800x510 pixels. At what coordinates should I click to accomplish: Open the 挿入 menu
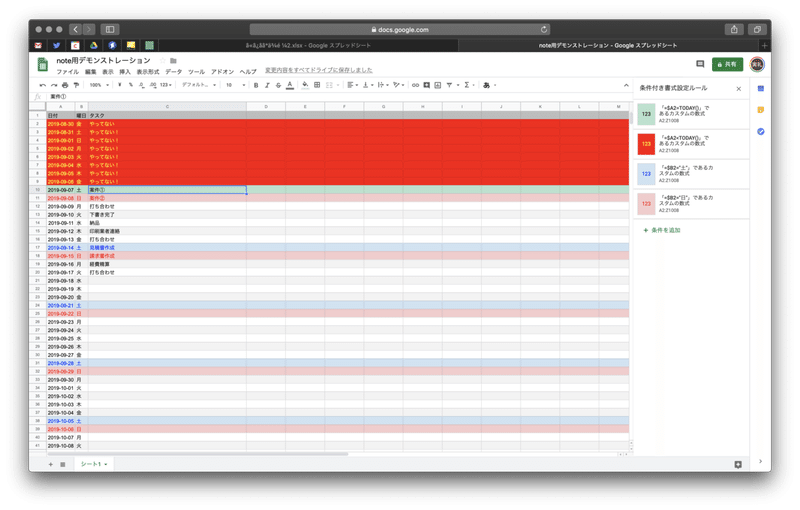(x=125, y=72)
